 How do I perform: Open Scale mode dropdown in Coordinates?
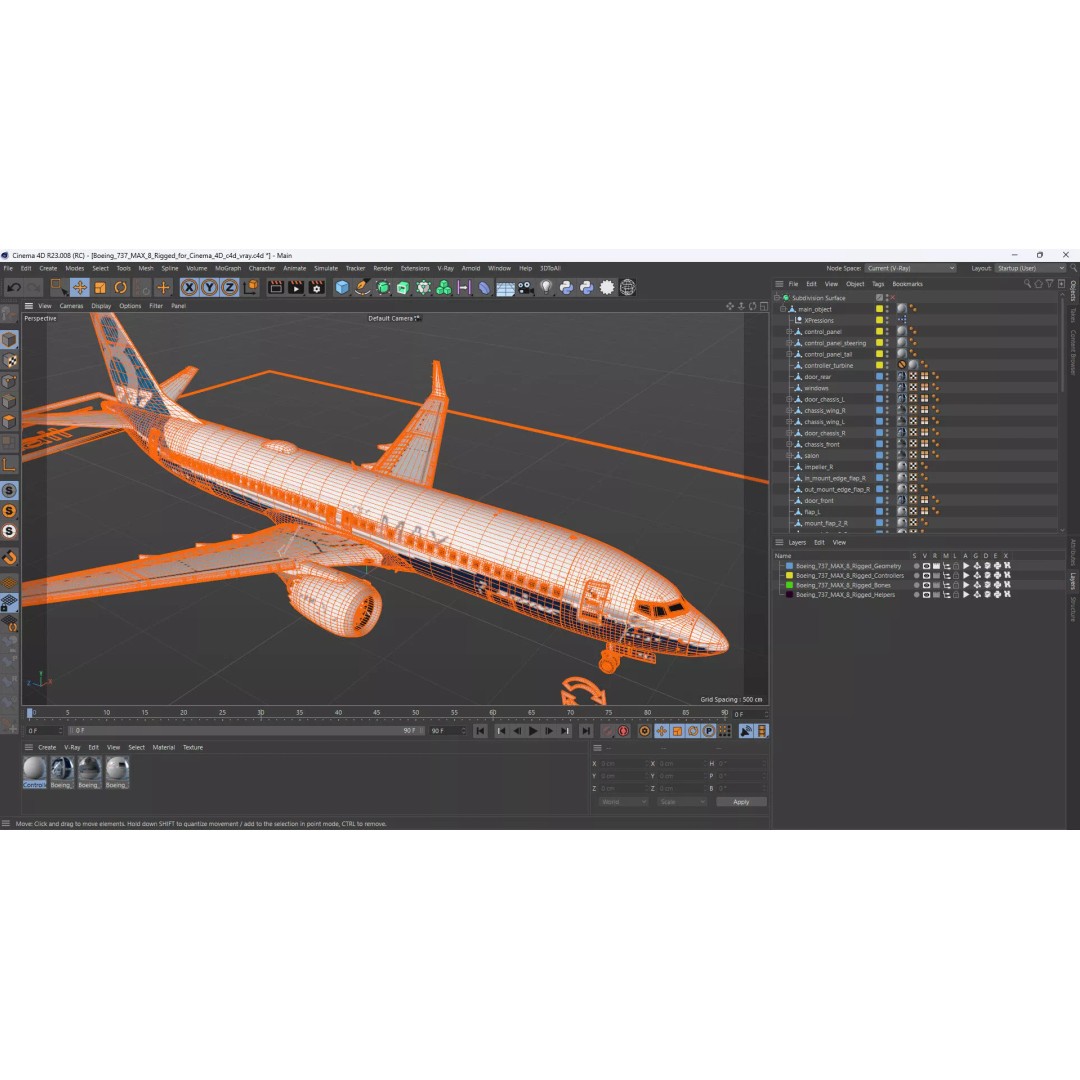682,802
